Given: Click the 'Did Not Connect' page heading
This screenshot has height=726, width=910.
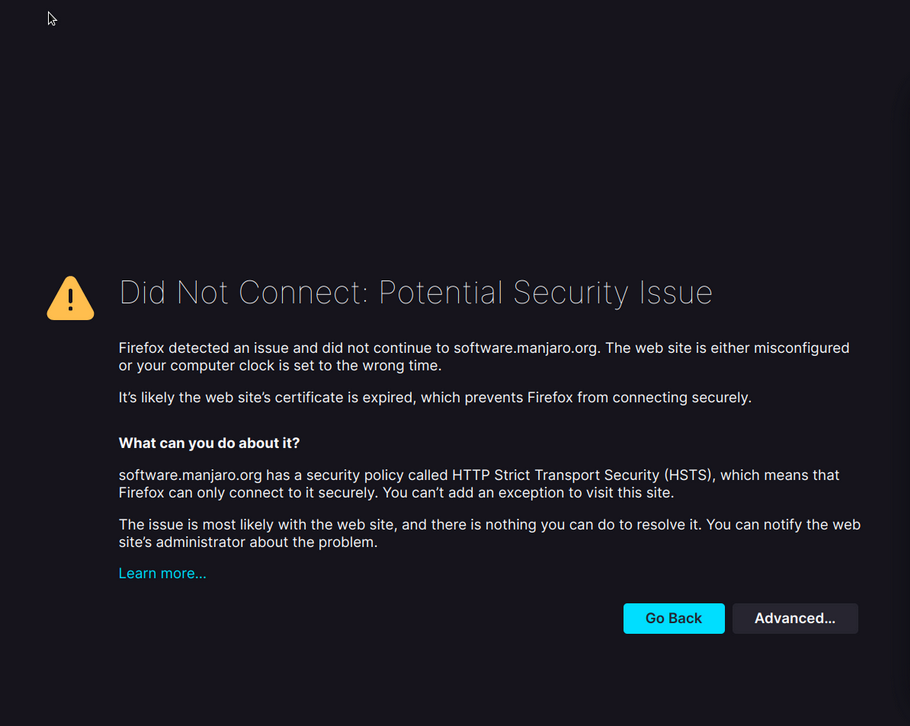Looking at the screenshot, I should 415,293.
